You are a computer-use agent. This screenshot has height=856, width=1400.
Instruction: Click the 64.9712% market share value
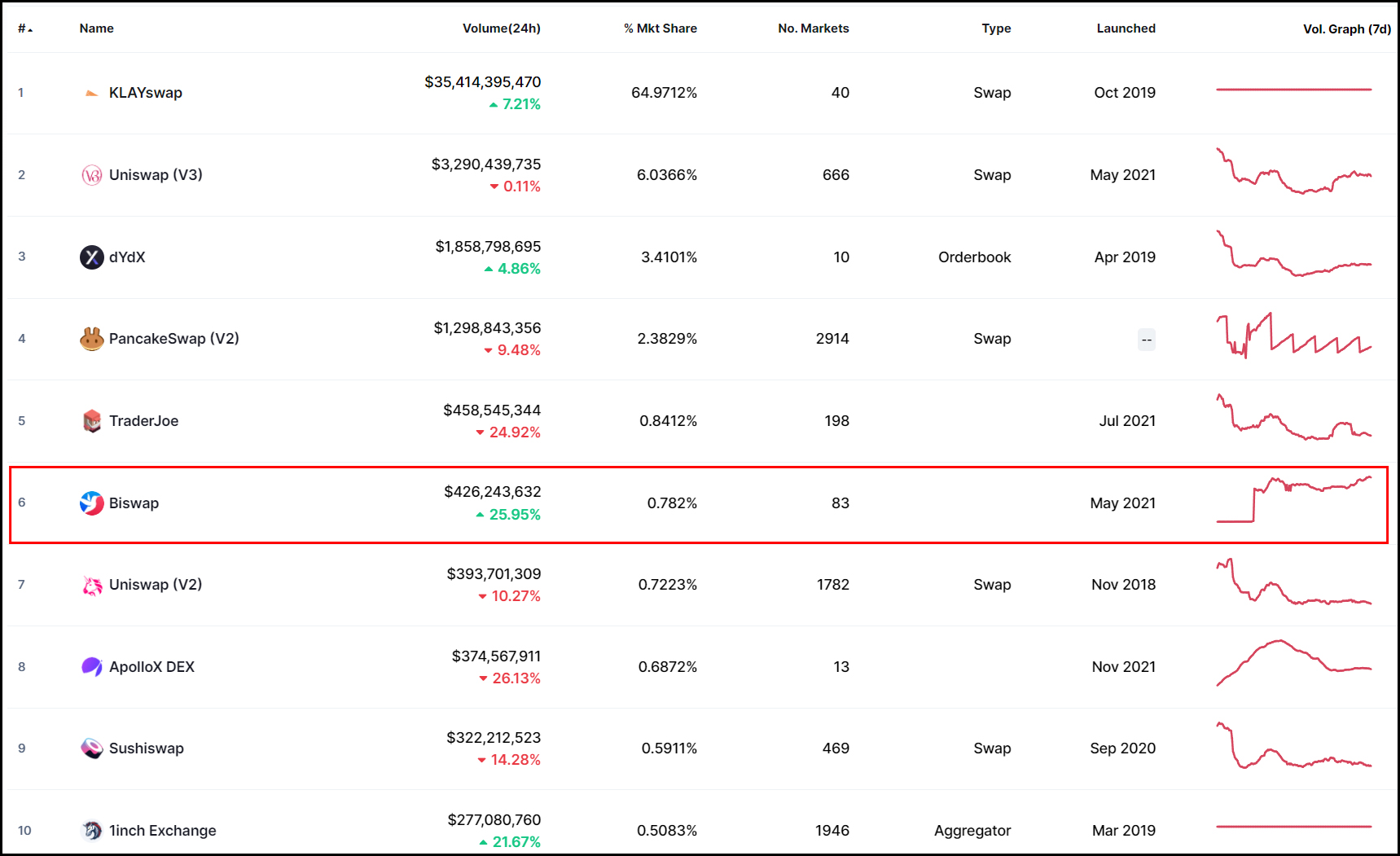(x=665, y=93)
